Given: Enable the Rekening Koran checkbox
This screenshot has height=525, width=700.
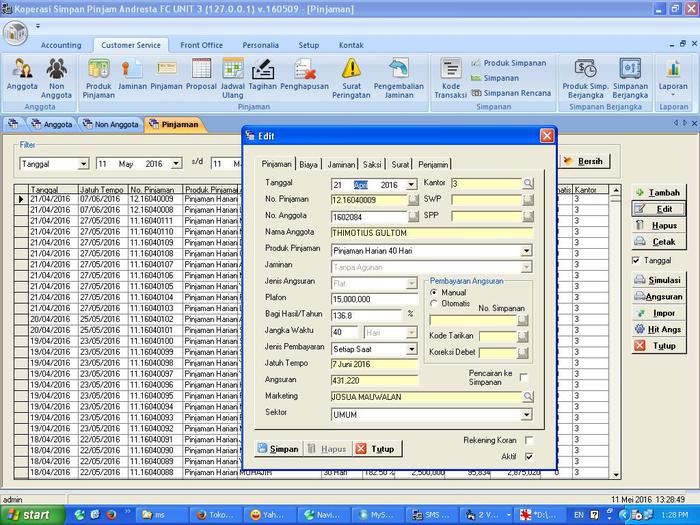Looking at the screenshot, I should pos(529,440).
